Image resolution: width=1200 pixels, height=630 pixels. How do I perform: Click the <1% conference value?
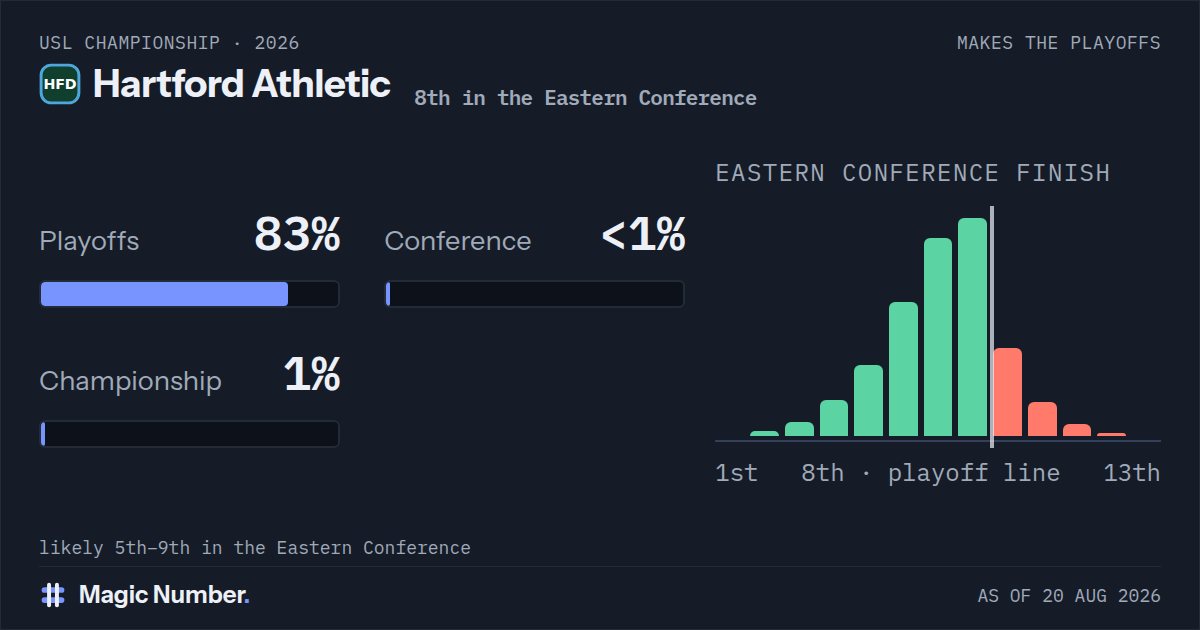tap(643, 235)
